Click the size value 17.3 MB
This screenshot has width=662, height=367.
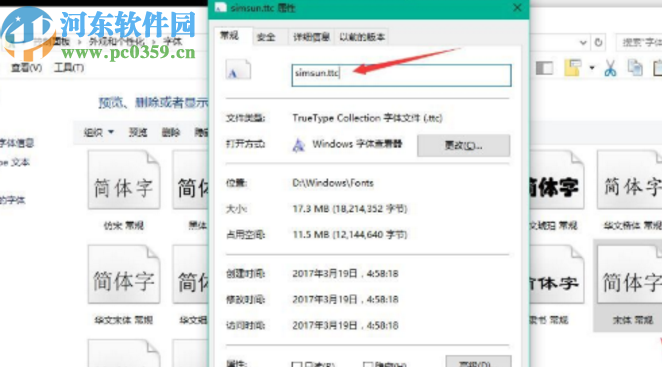pyautogui.click(x=350, y=209)
